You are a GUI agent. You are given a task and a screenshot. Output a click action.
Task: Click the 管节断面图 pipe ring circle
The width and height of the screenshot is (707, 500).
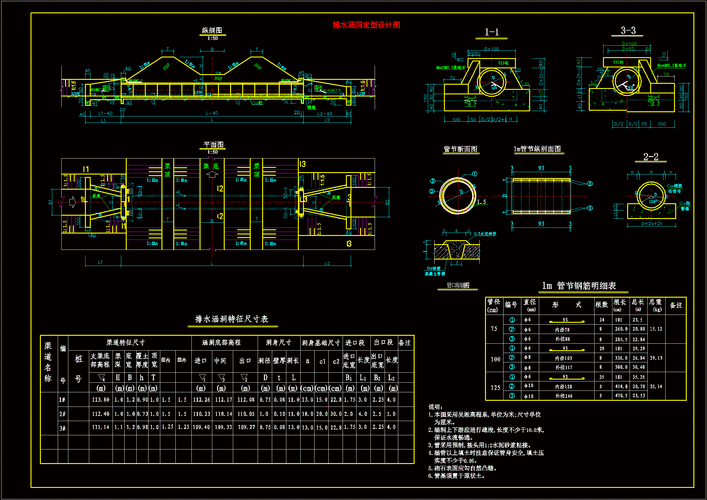coord(460,193)
